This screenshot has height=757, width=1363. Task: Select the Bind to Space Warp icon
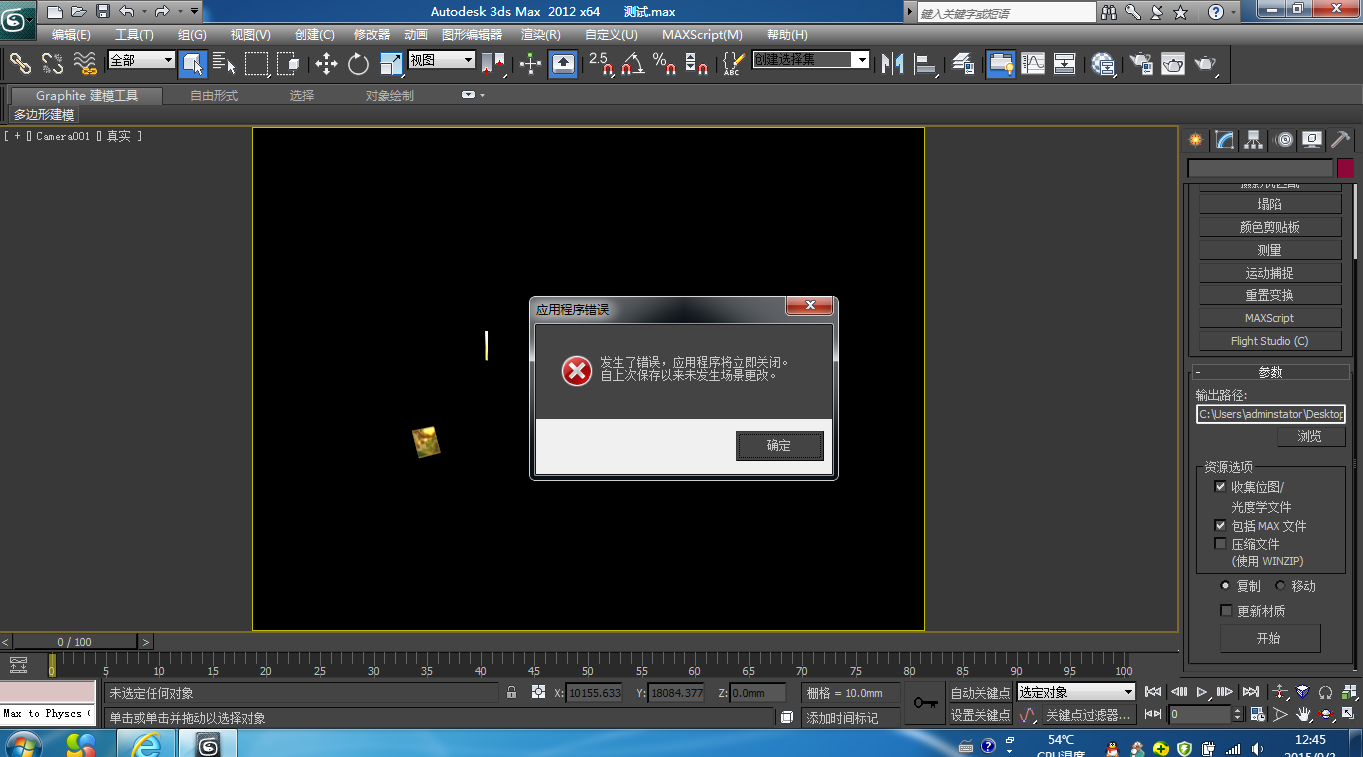pos(85,64)
